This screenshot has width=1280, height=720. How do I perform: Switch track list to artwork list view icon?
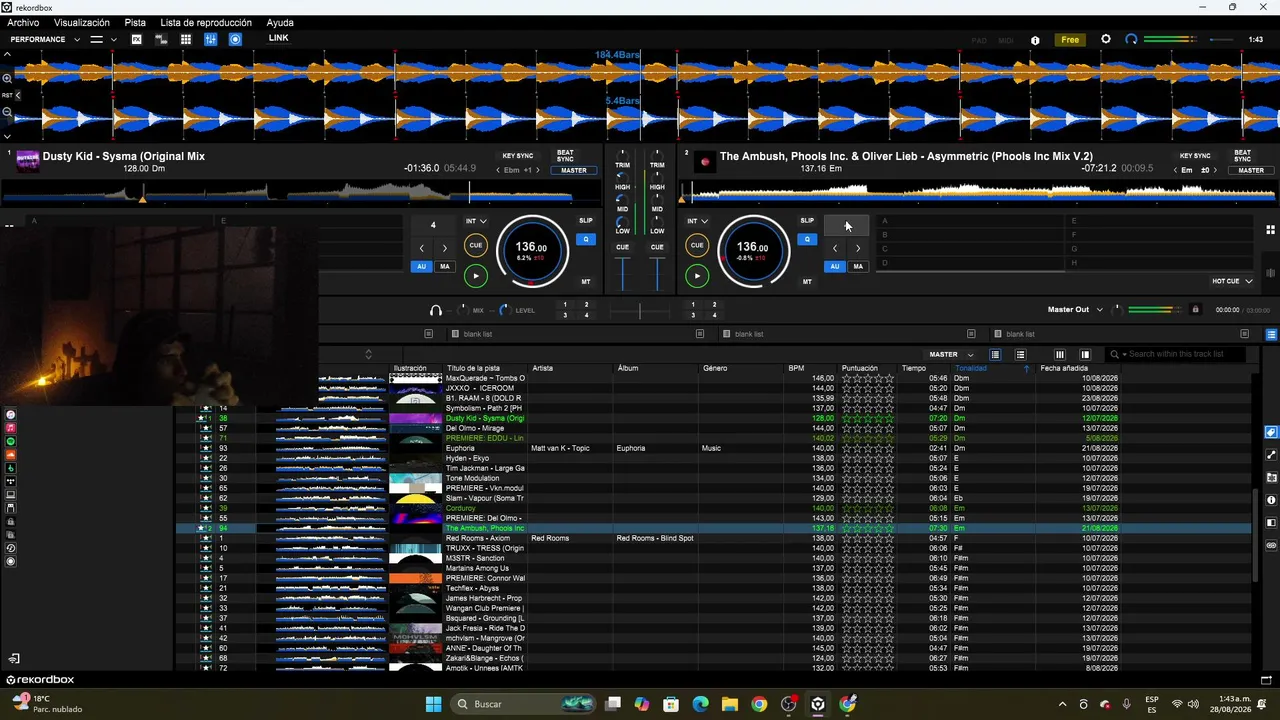1020,354
